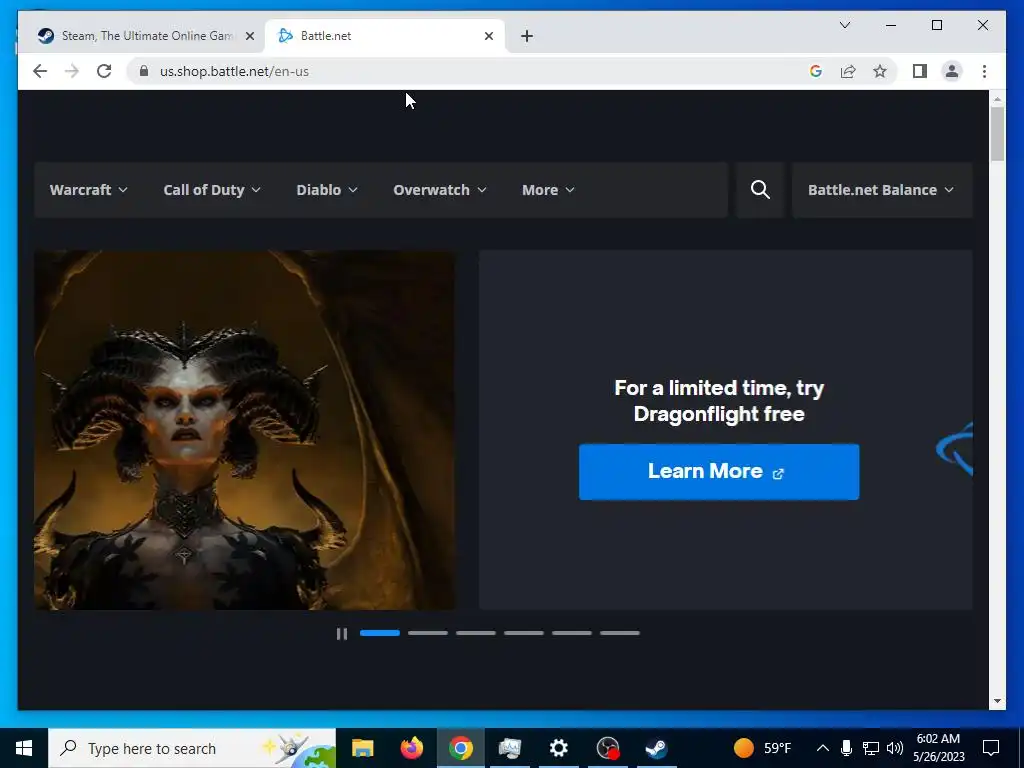
Task: Expand the Diablo dropdown menu
Action: pyautogui.click(x=327, y=190)
